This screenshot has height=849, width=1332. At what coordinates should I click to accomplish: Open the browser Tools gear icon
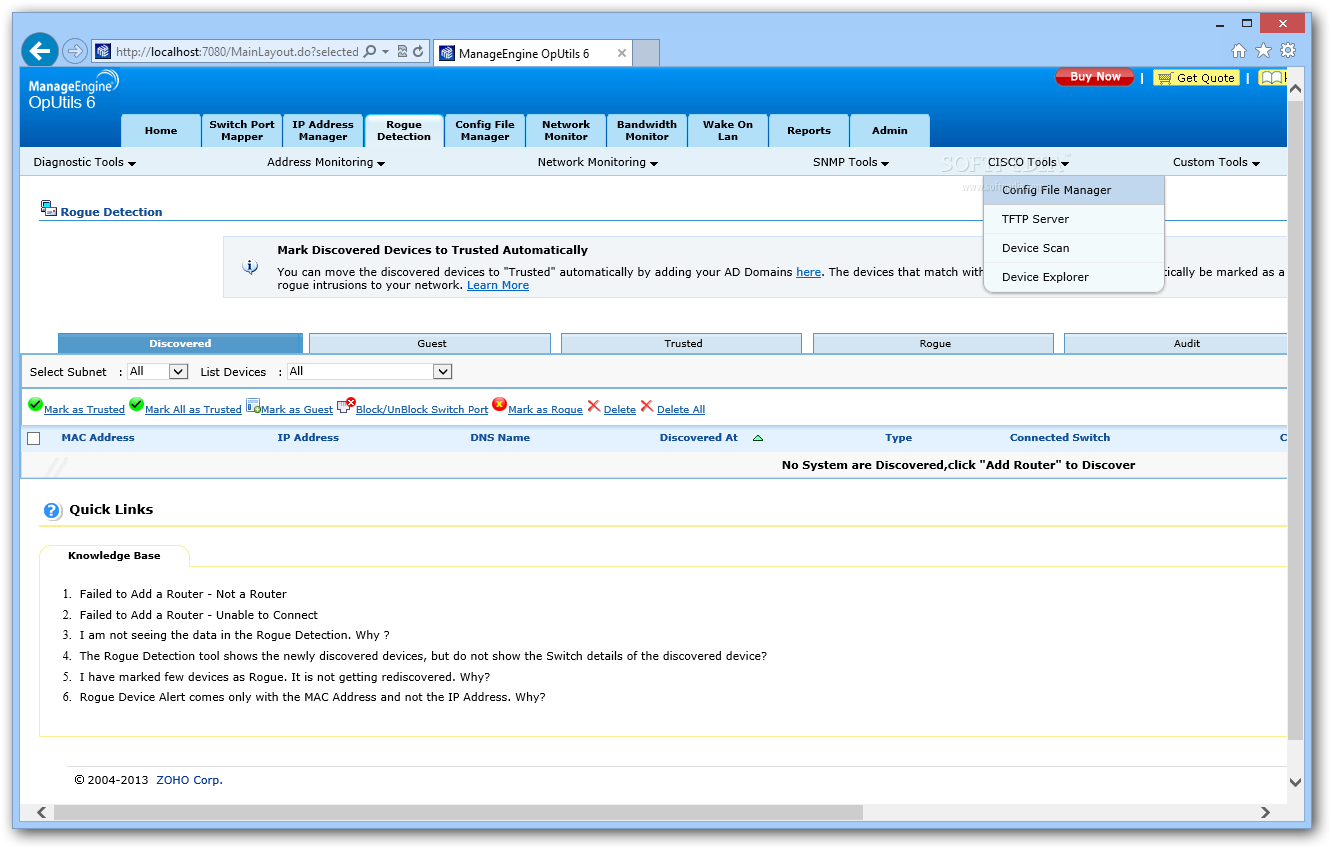1288,51
